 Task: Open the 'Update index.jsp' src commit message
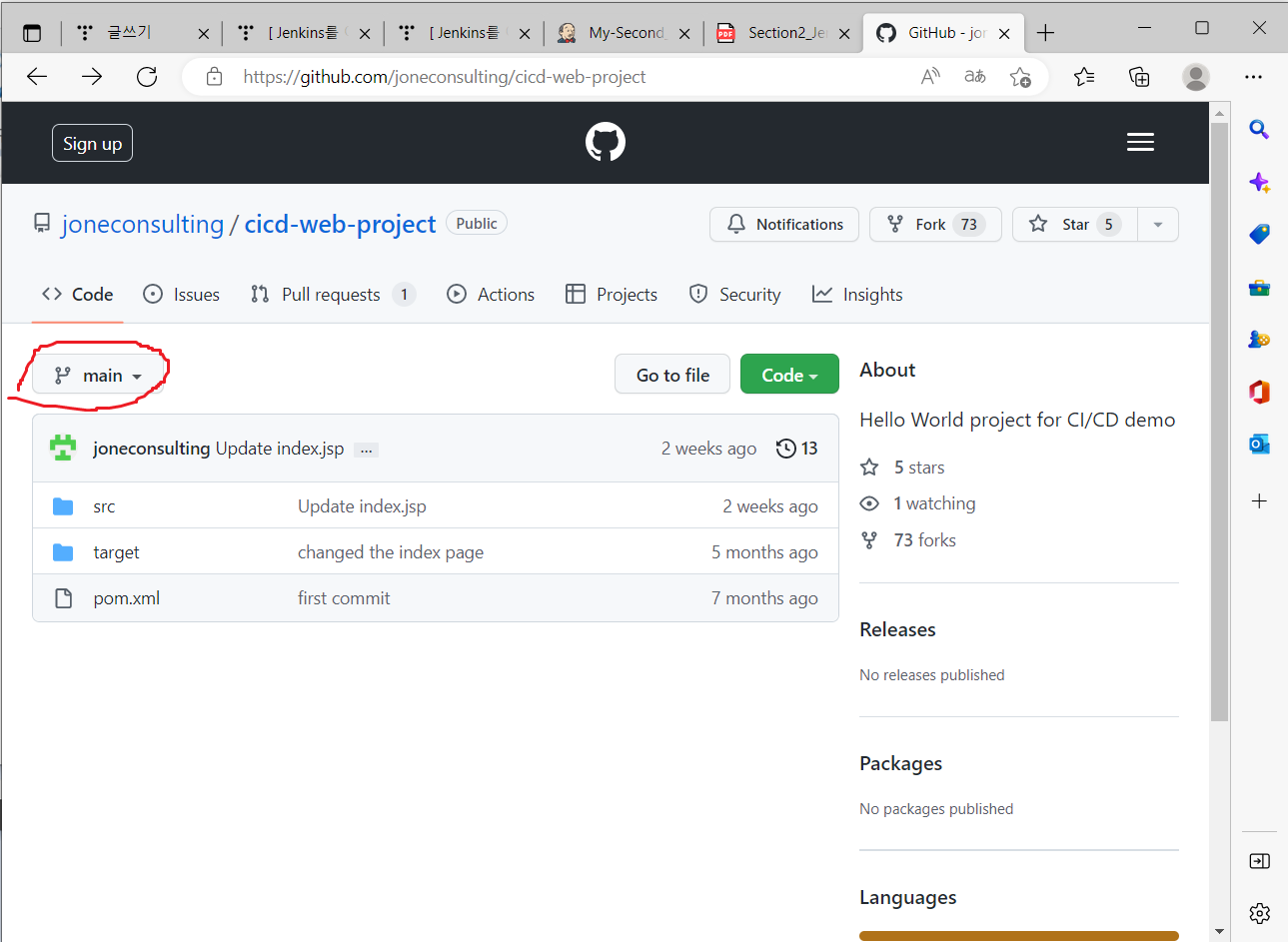pos(362,506)
